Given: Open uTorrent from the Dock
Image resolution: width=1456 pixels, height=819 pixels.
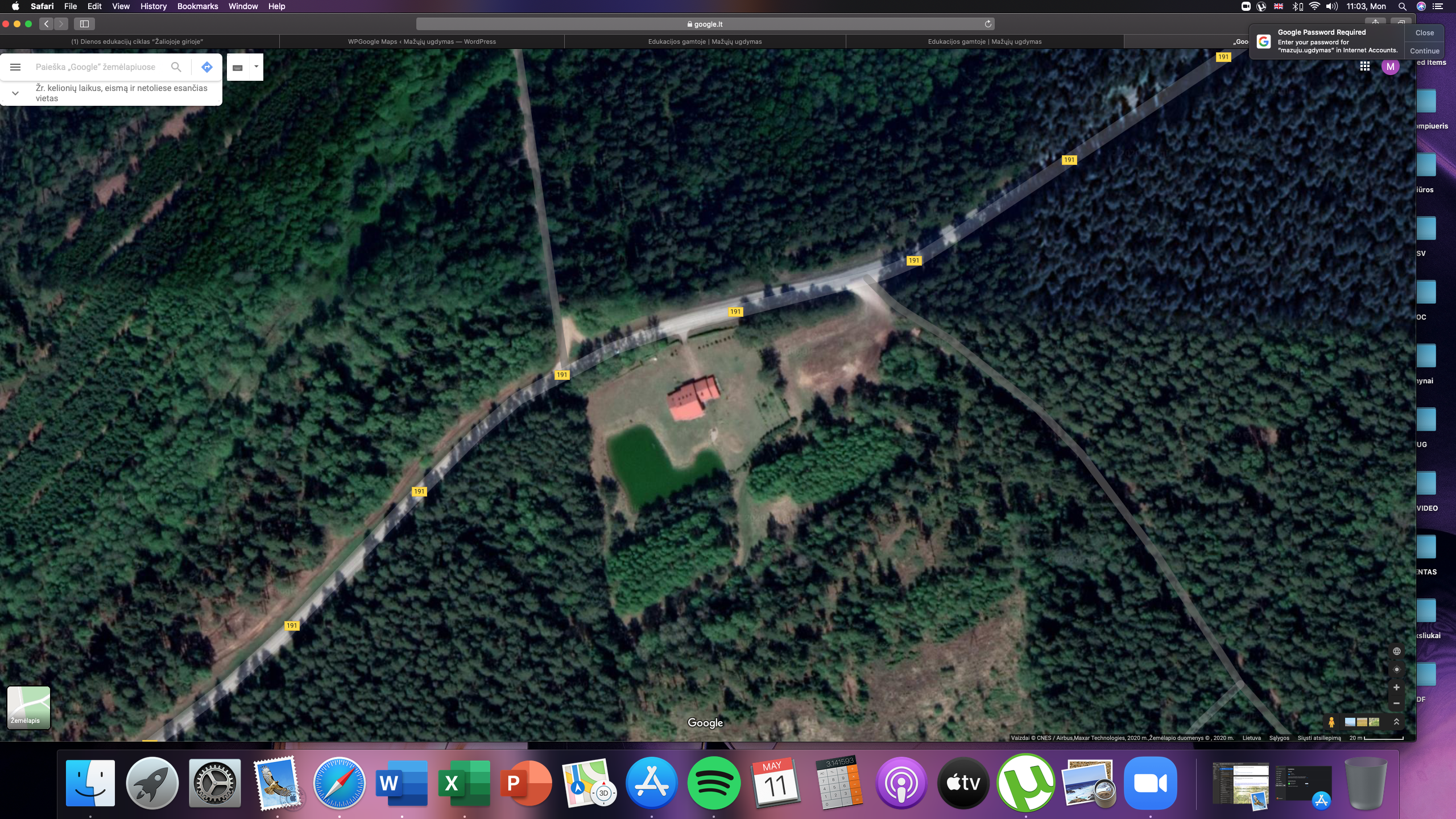Looking at the screenshot, I should pyautogui.click(x=1025, y=783).
